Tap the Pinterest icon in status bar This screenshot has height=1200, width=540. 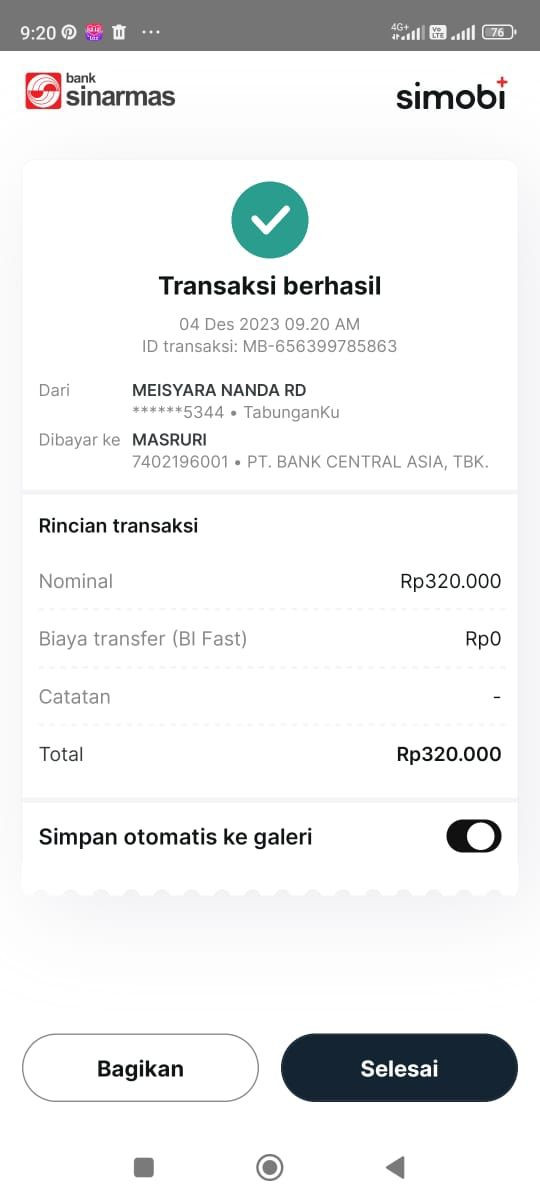pyautogui.click(x=69, y=32)
